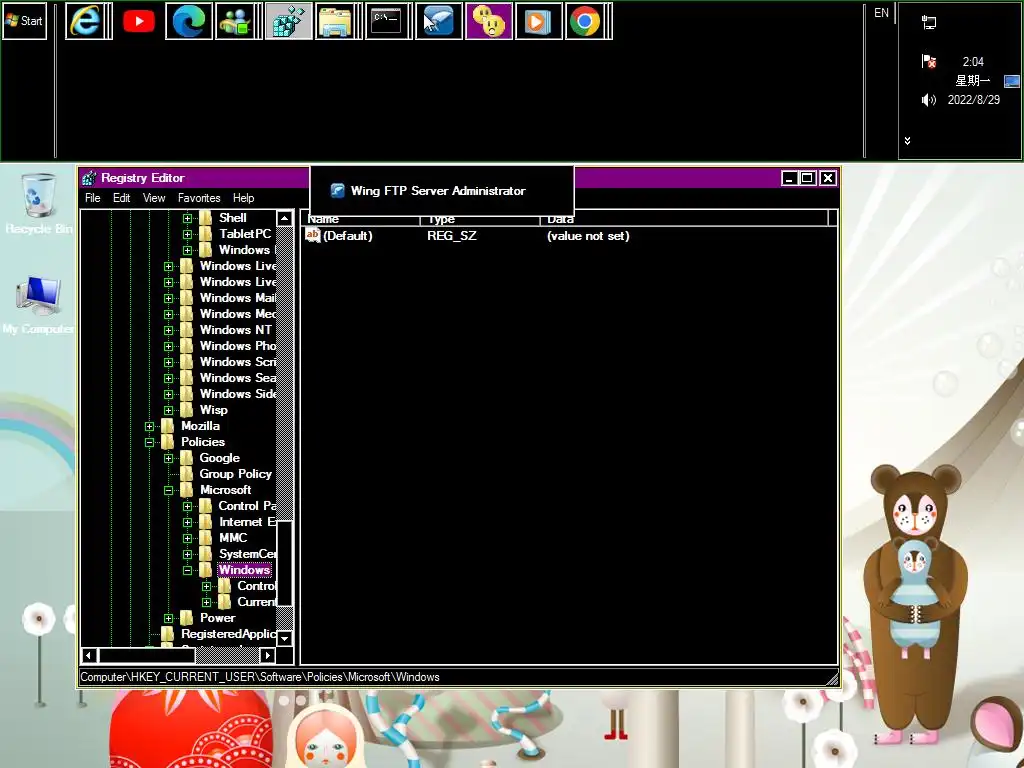Image resolution: width=1024 pixels, height=768 pixels.
Task: Open the File Explorer taskbar icon
Action: tap(335, 21)
